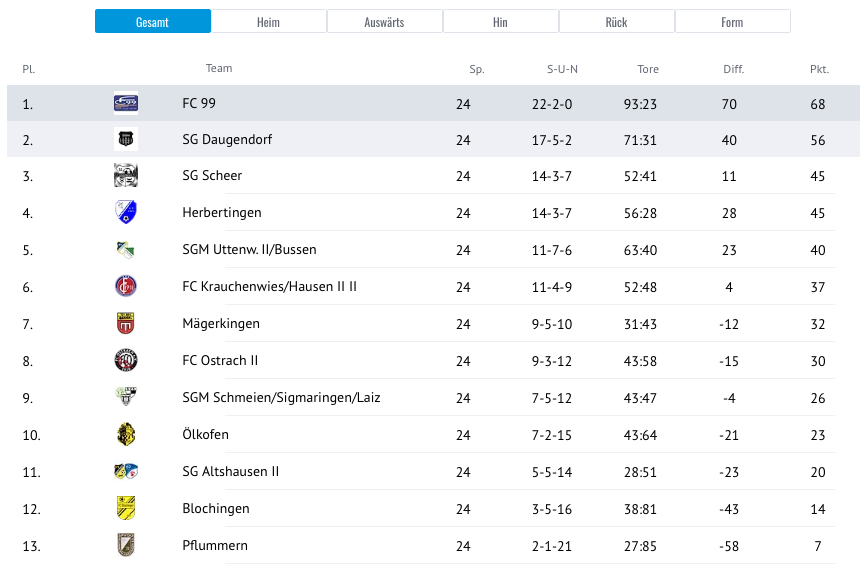Click the SG Scheer crest icon
The image size is (860, 581).
click(125, 176)
